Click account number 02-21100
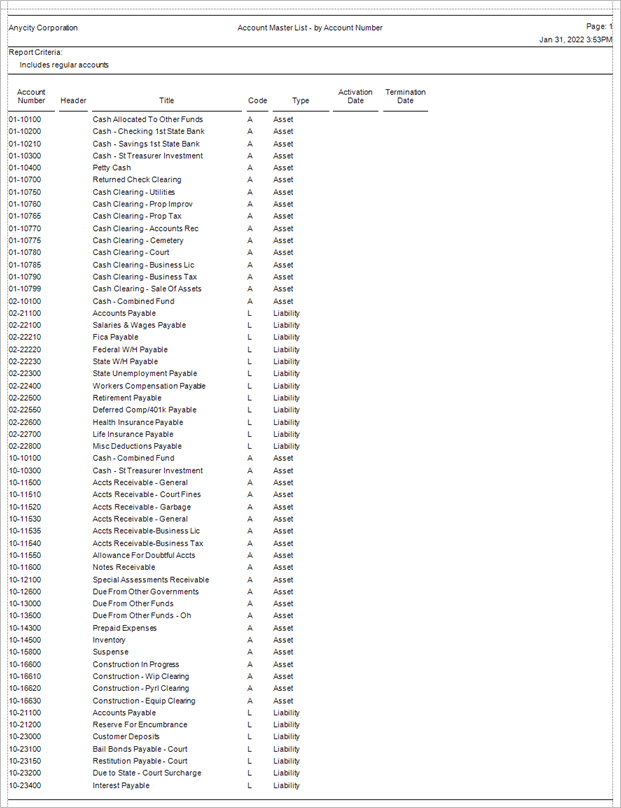Screen dimensions: 621x808 tap(25, 313)
